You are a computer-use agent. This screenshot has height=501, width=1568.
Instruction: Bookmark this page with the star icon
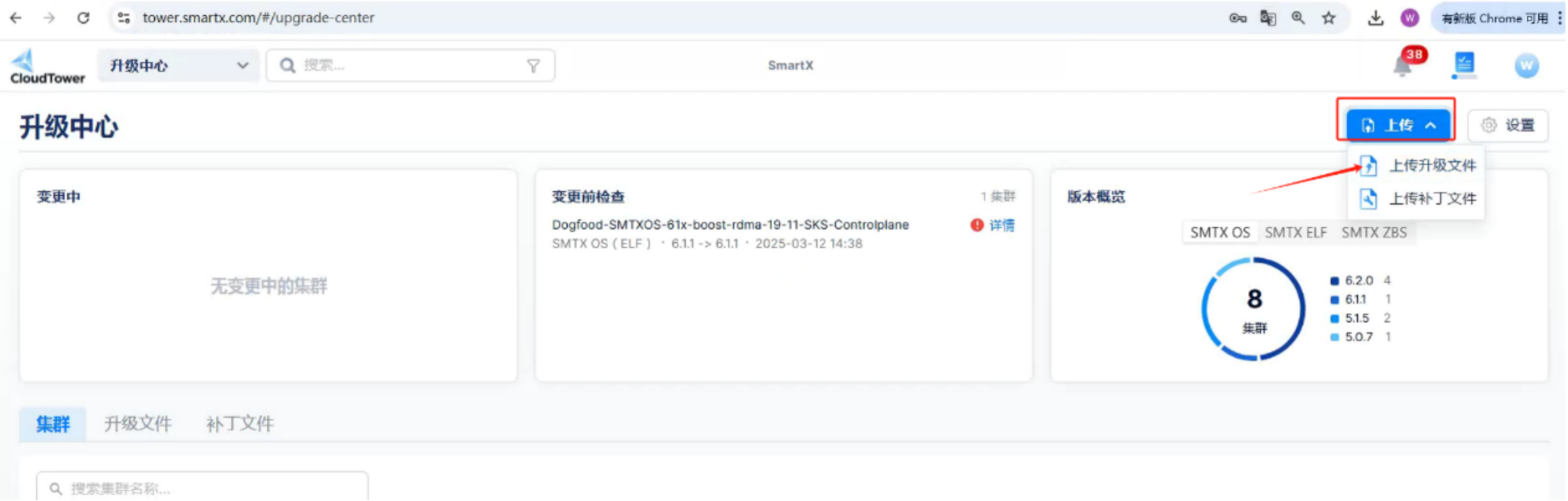(x=1329, y=18)
